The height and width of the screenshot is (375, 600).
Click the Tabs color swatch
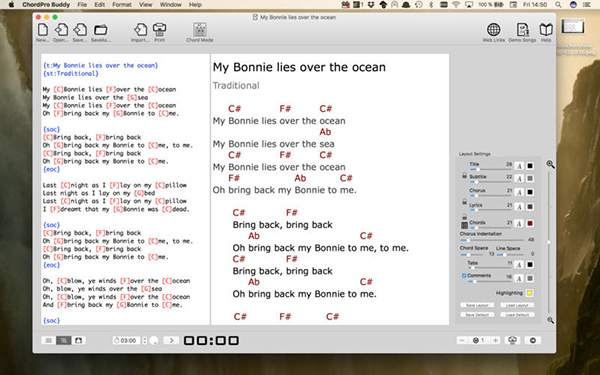(x=530, y=264)
